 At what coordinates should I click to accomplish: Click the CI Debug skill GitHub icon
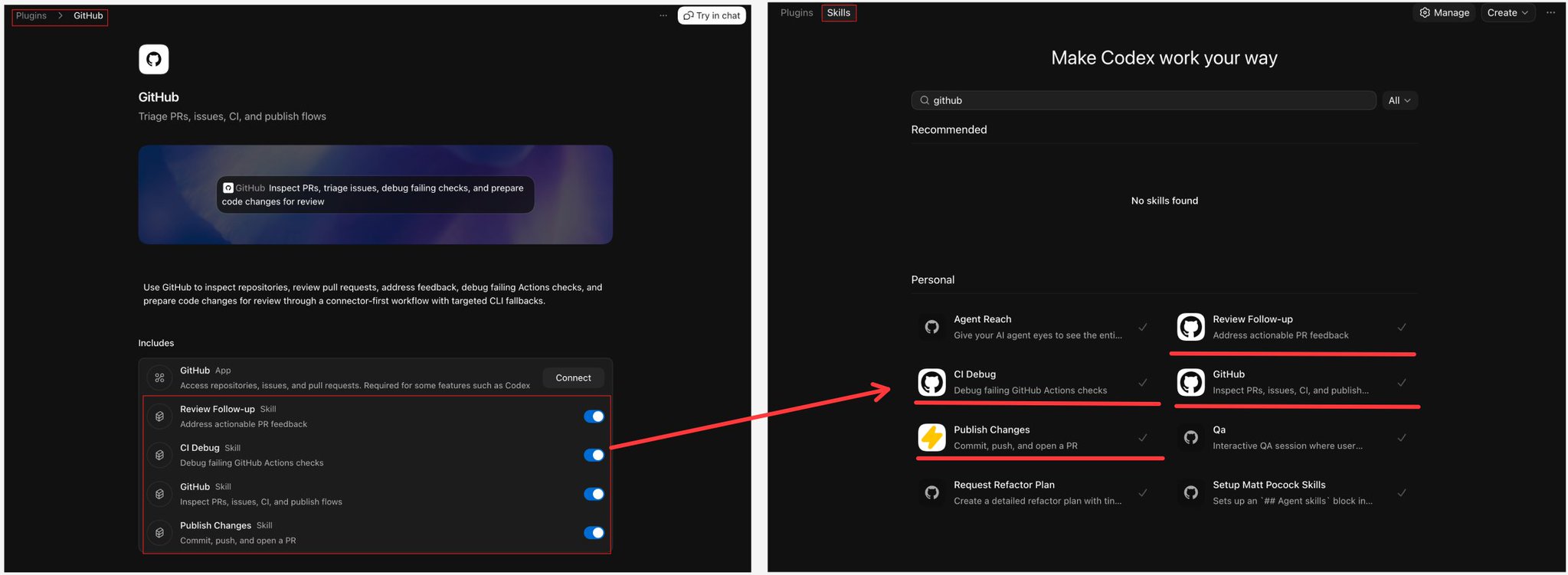pos(931,382)
